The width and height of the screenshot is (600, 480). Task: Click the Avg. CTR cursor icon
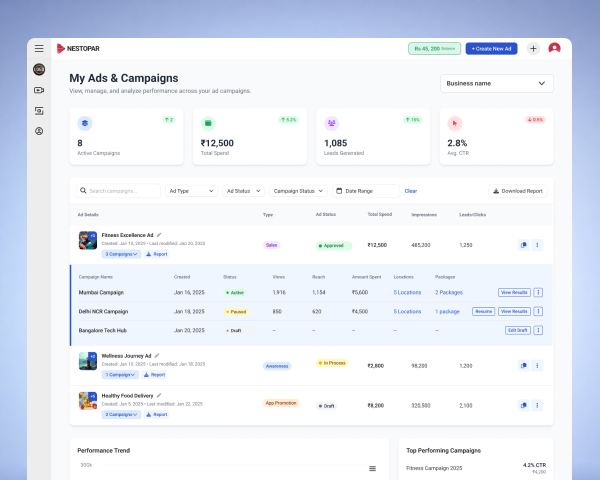(455, 123)
